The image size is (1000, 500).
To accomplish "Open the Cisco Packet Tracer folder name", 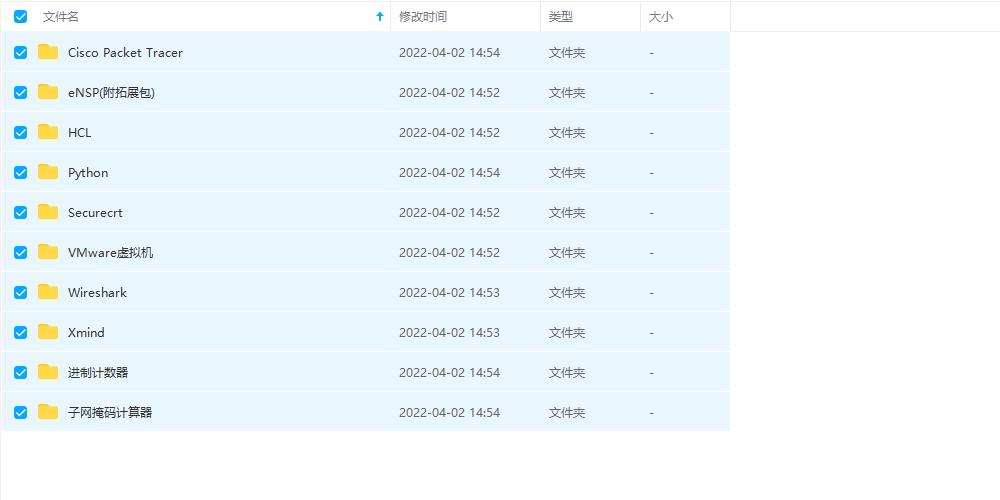I will [125, 53].
